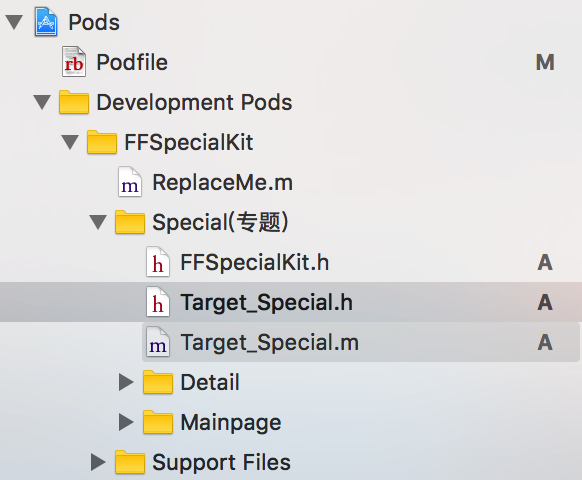
Task: Expand the Detail folder
Action: click(126, 382)
